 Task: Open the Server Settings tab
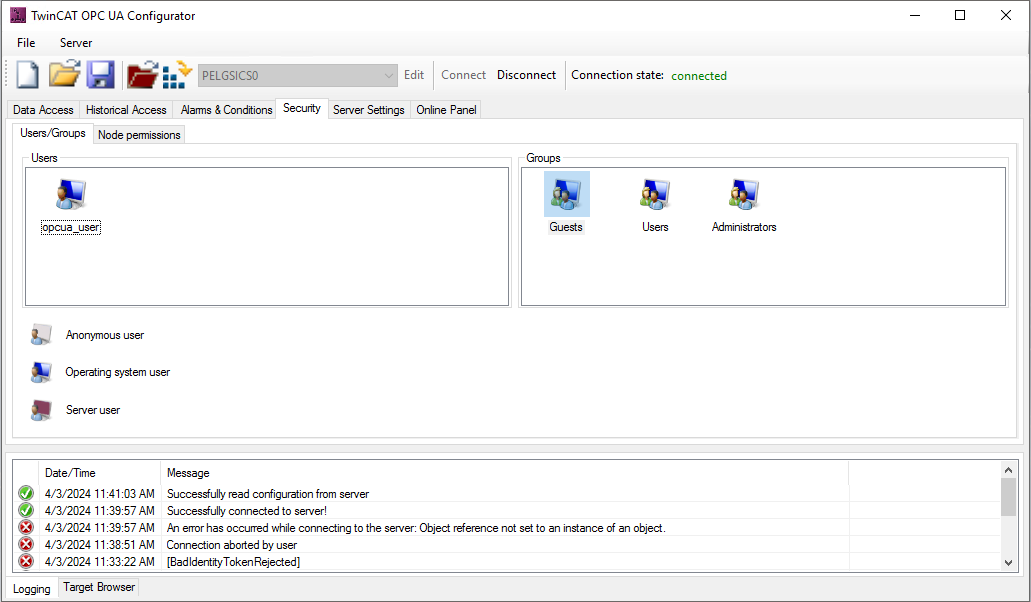[368, 110]
